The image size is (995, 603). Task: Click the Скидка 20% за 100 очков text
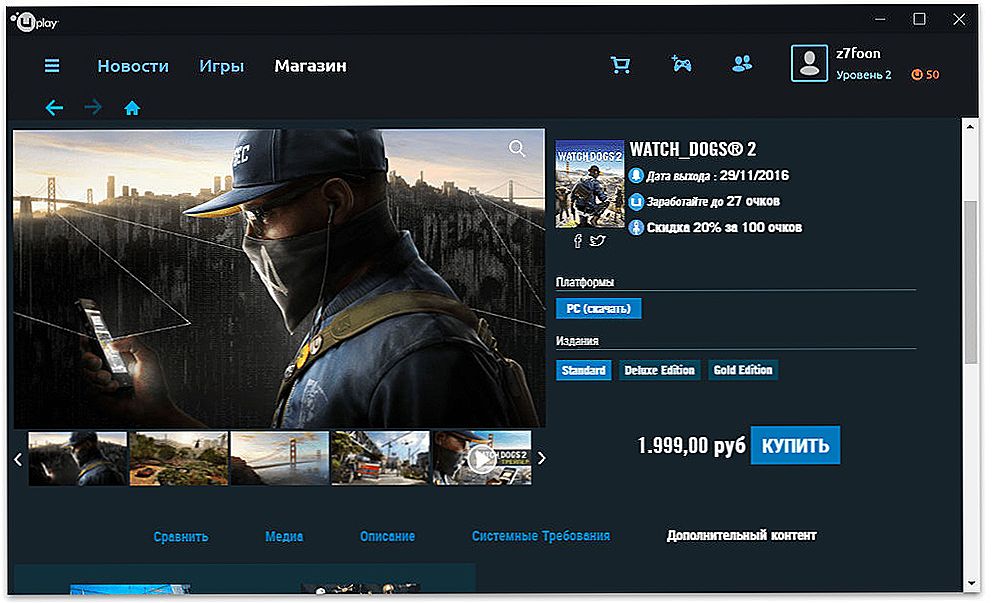(724, 228)
